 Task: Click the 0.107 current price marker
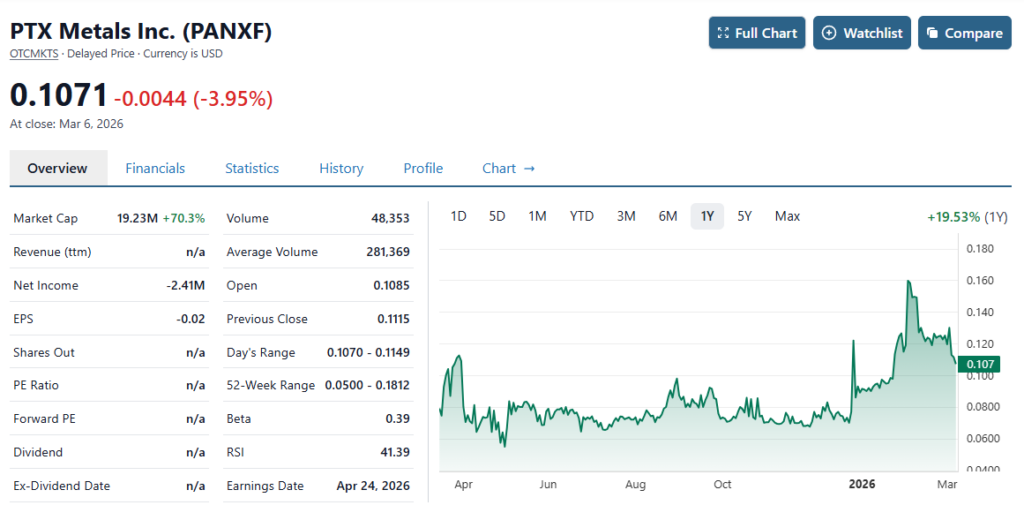click(978, 364)
